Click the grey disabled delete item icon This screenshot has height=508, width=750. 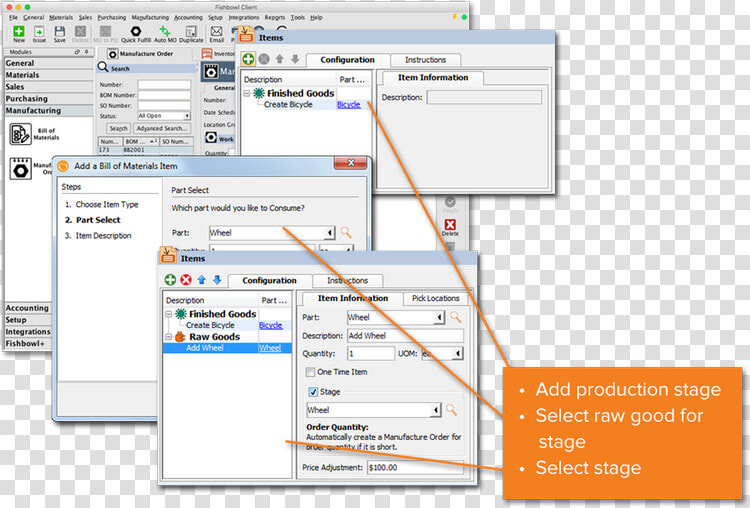pos(264,59)
